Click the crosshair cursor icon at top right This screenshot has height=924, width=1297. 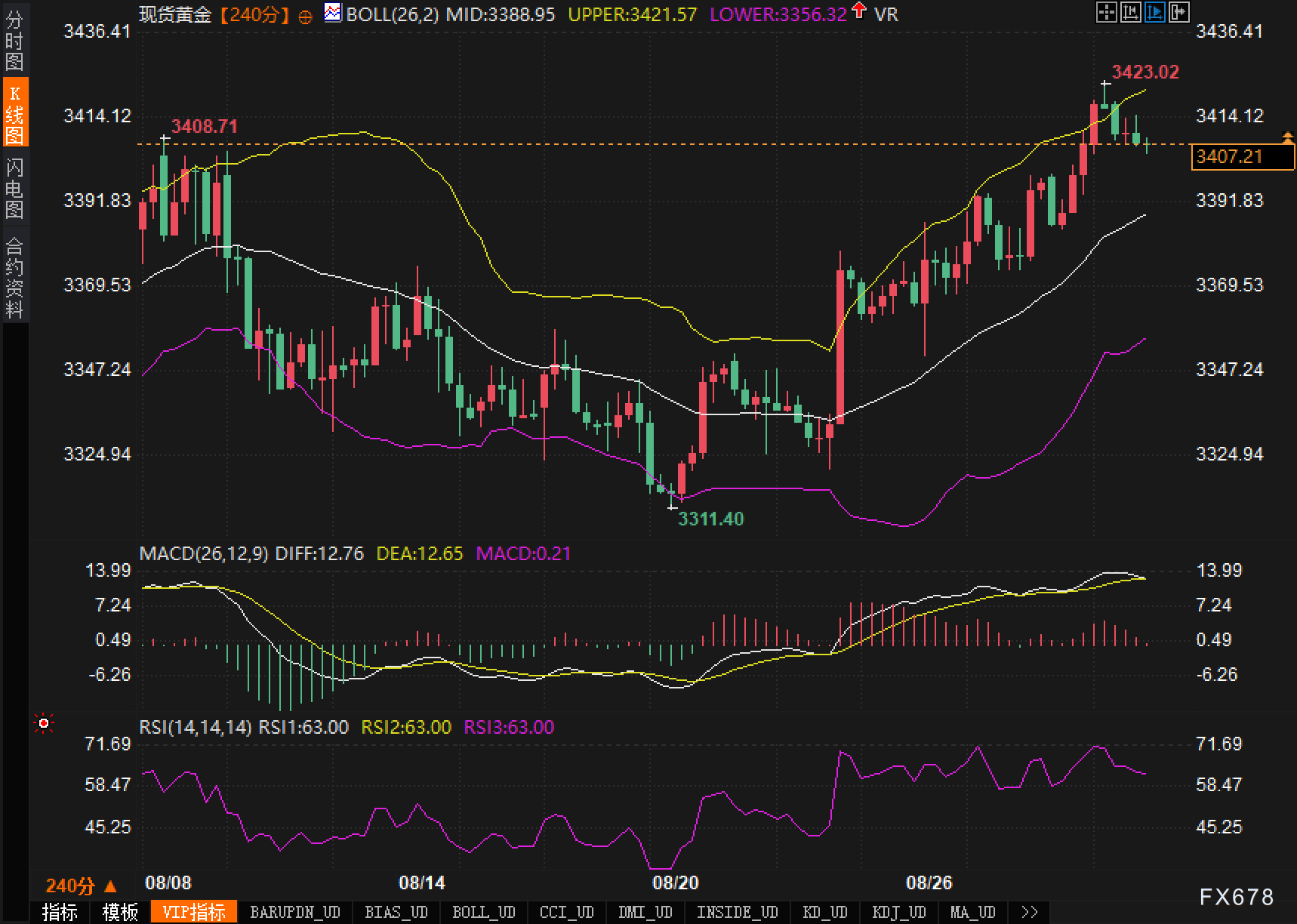(1106, 12)
